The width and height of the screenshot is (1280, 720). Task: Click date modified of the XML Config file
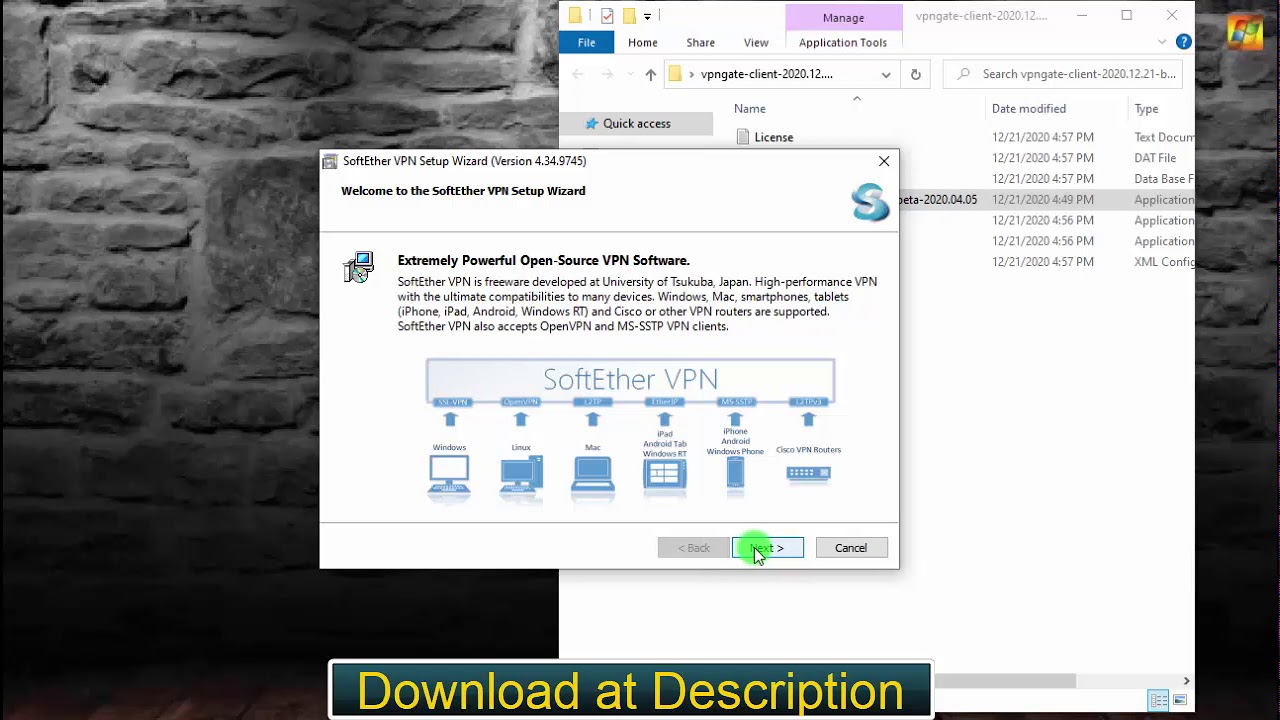[1043, 262]
